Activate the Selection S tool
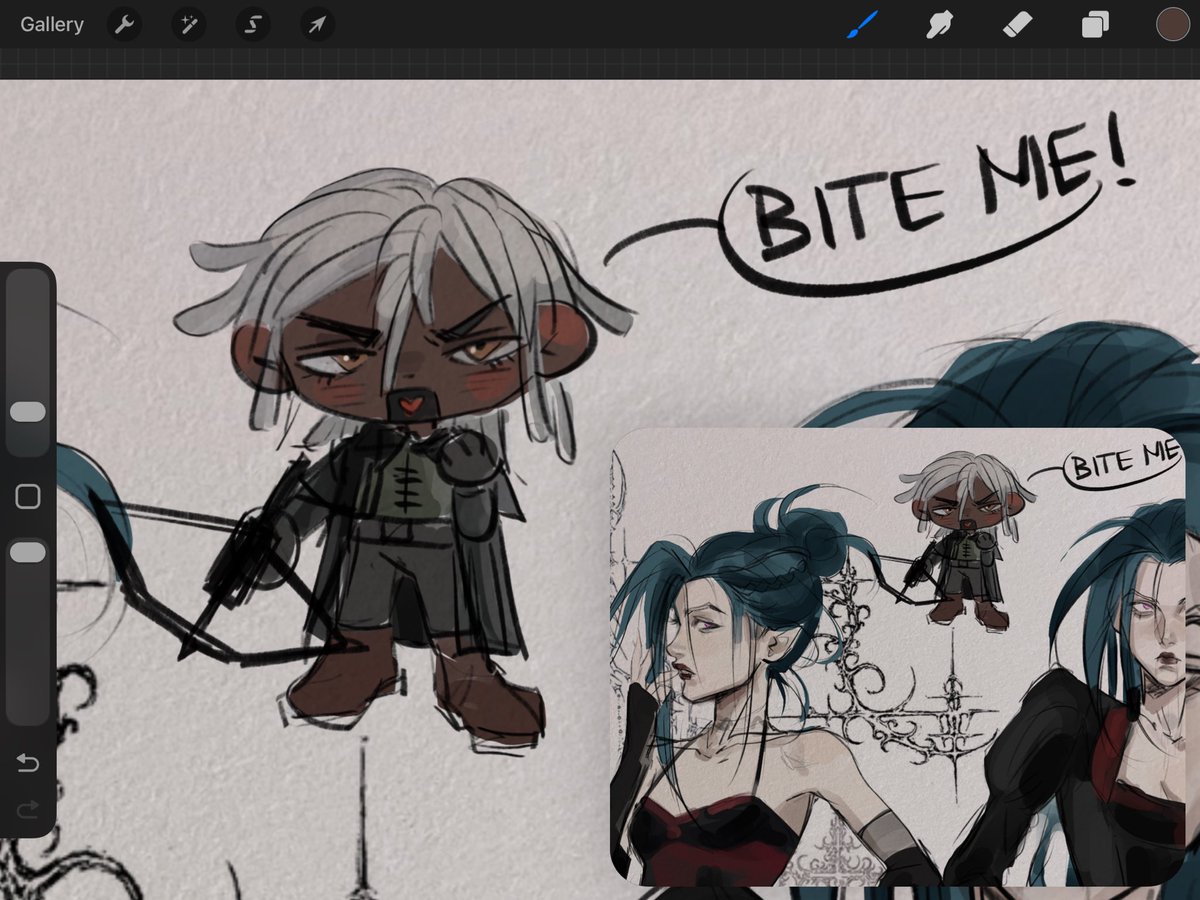The image size is (1200, 900). point(253,24)
